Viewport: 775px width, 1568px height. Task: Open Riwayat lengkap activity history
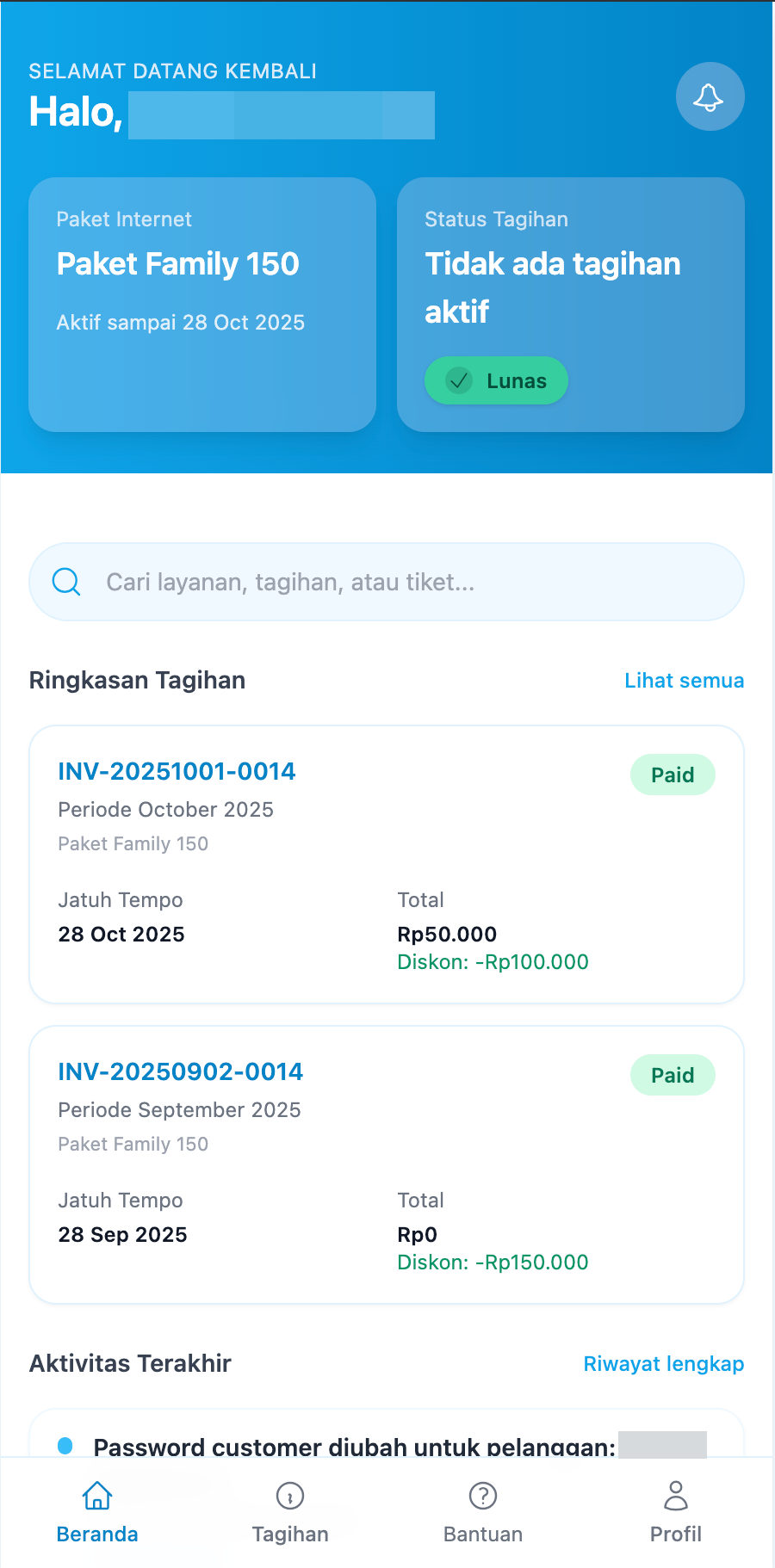pos(663,1363)
